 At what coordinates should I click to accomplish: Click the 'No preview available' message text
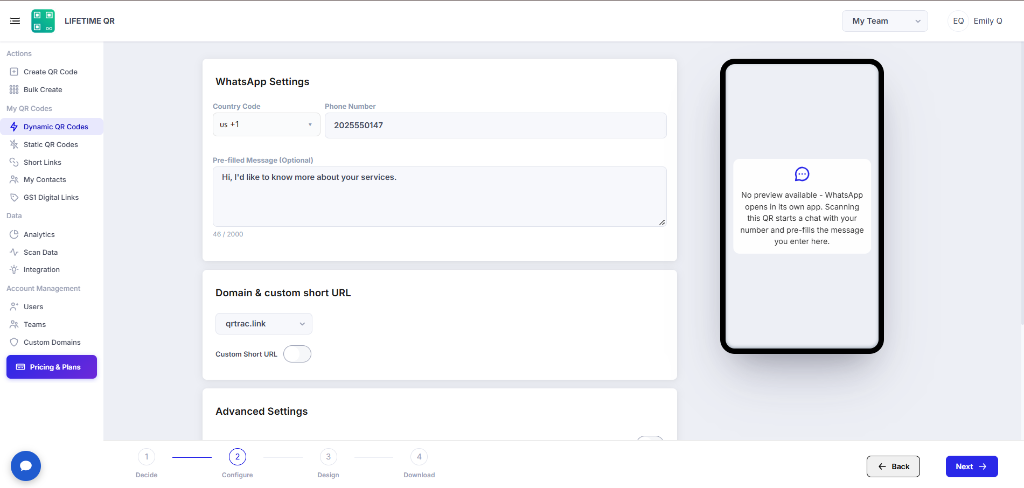pyautogui.click(x=802, y=218)
